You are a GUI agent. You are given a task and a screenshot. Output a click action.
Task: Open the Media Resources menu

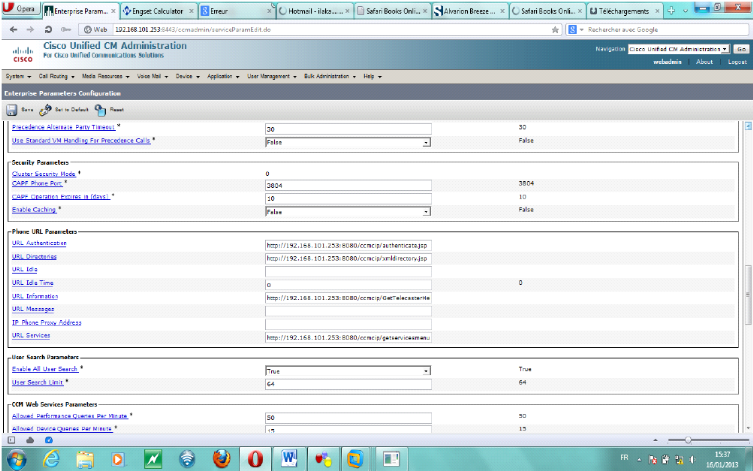click(105, 76)
